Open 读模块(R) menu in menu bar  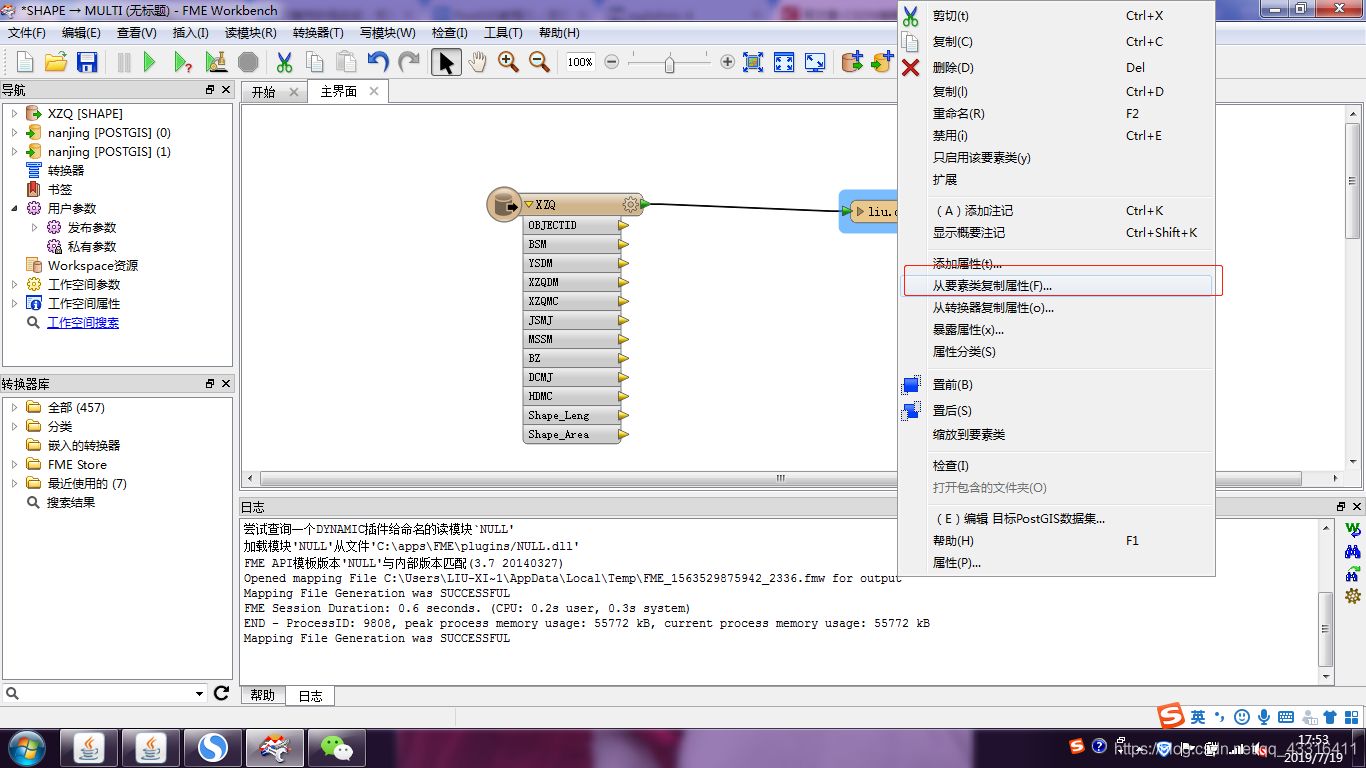point(251,33)
